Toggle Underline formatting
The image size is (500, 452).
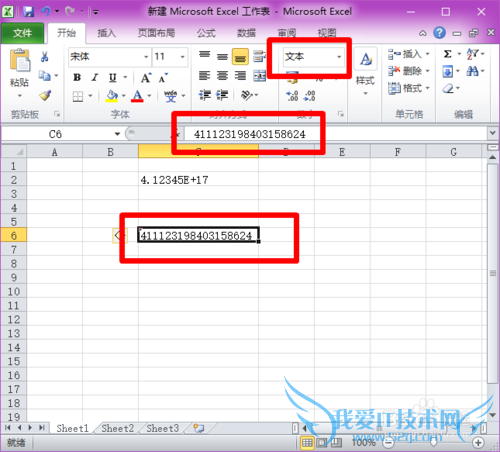[x=113, y=78]
